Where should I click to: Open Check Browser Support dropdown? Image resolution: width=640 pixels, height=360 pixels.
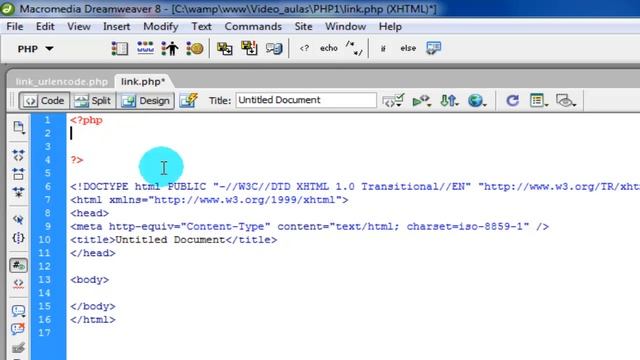393,100
